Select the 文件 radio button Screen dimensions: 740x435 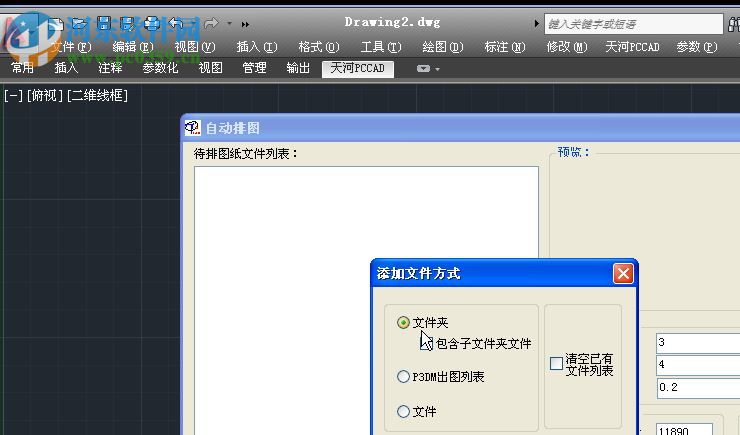click(x=403, y=411)
